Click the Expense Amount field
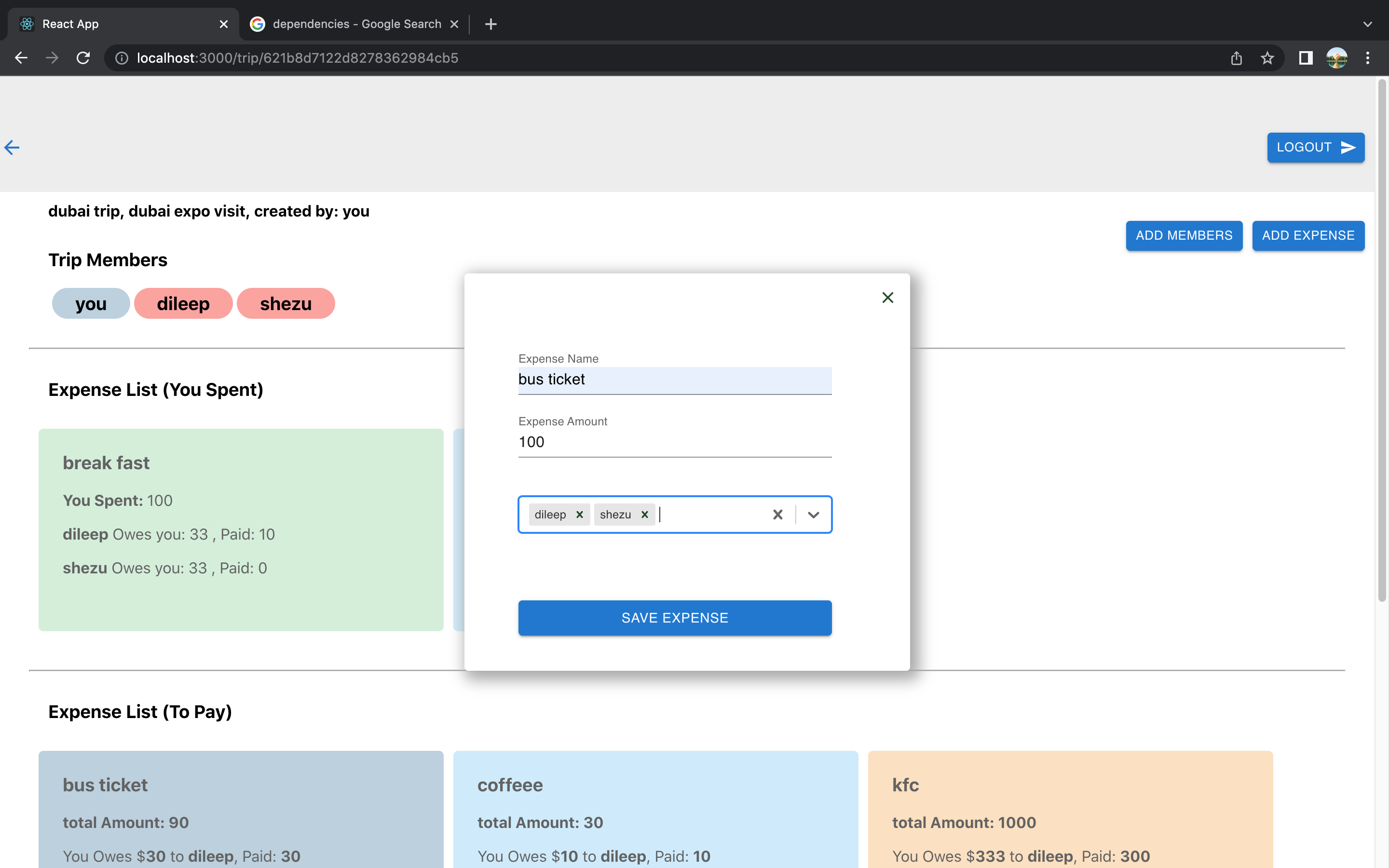This screenshot has width=1389, height=868. 675,442
